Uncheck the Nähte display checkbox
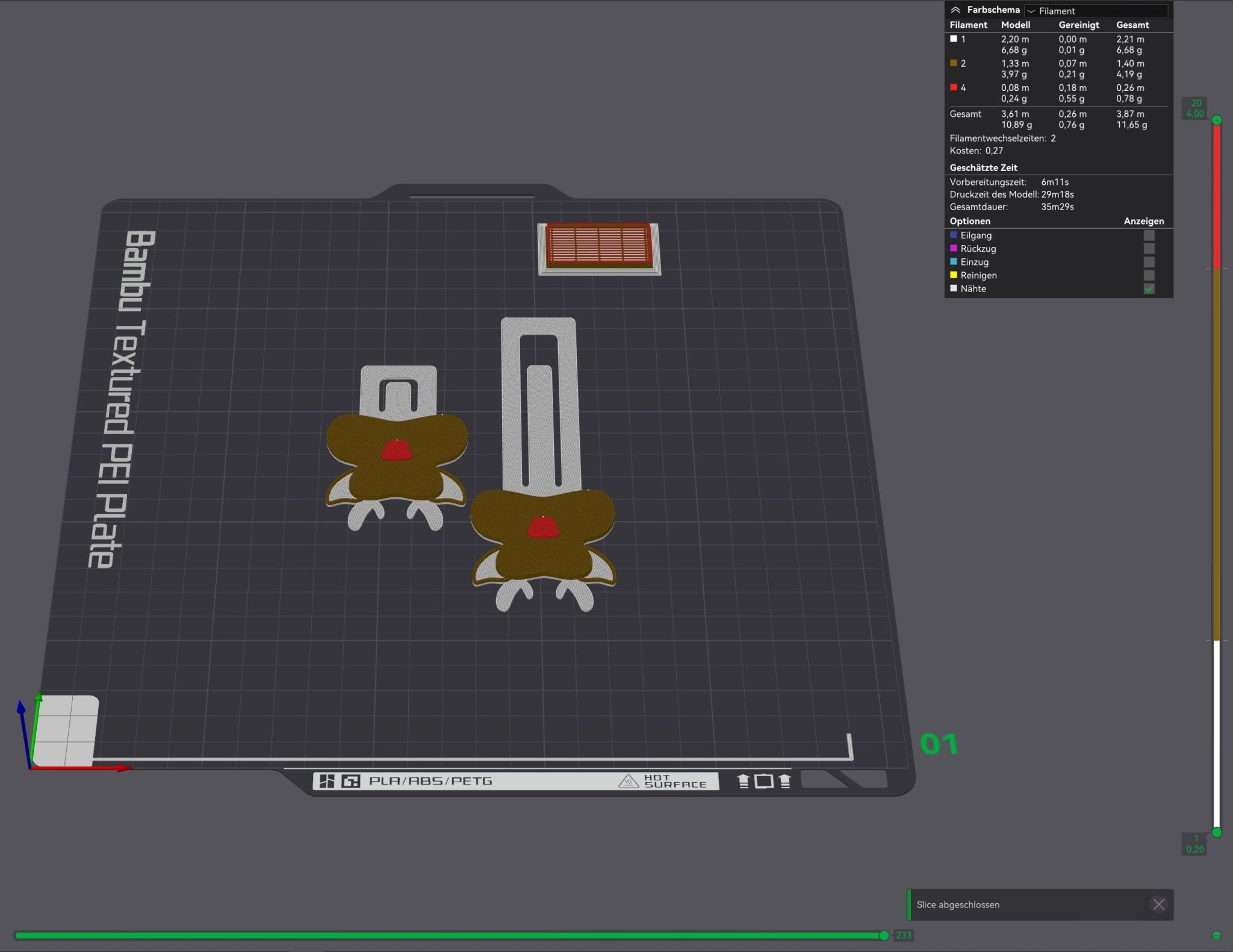Viewport: 1233px width, 952px height. pyautogui.click(x=1149, y=289)
